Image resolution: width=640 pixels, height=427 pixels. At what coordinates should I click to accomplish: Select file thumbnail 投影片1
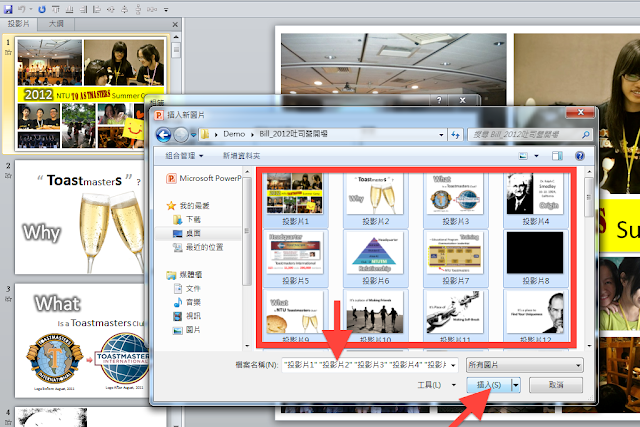296,199
